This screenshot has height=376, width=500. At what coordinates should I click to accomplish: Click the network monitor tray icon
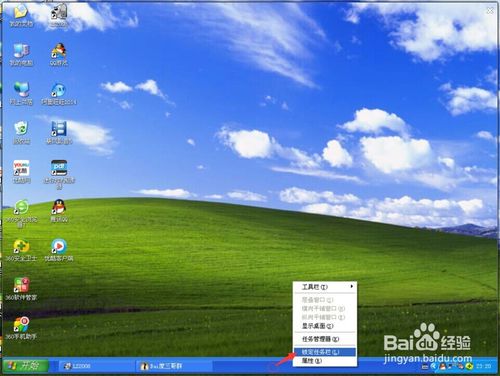(450, 367)
